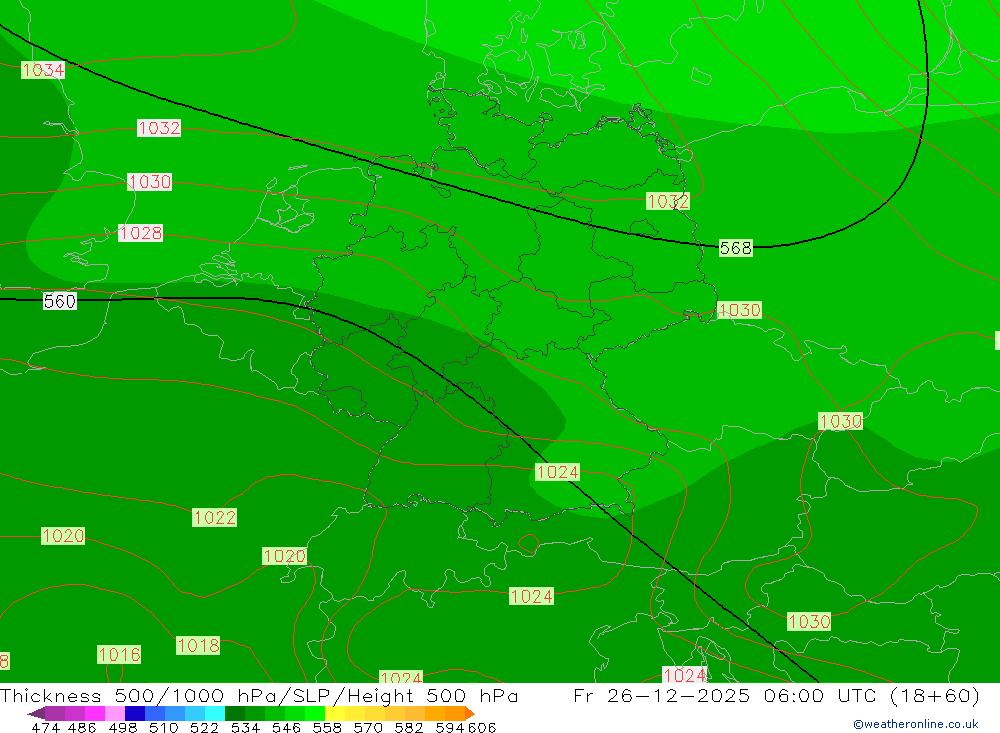Screen dimensions: 1000x733
Task: Click the 582 legend scale value
Action: point(409,728)
